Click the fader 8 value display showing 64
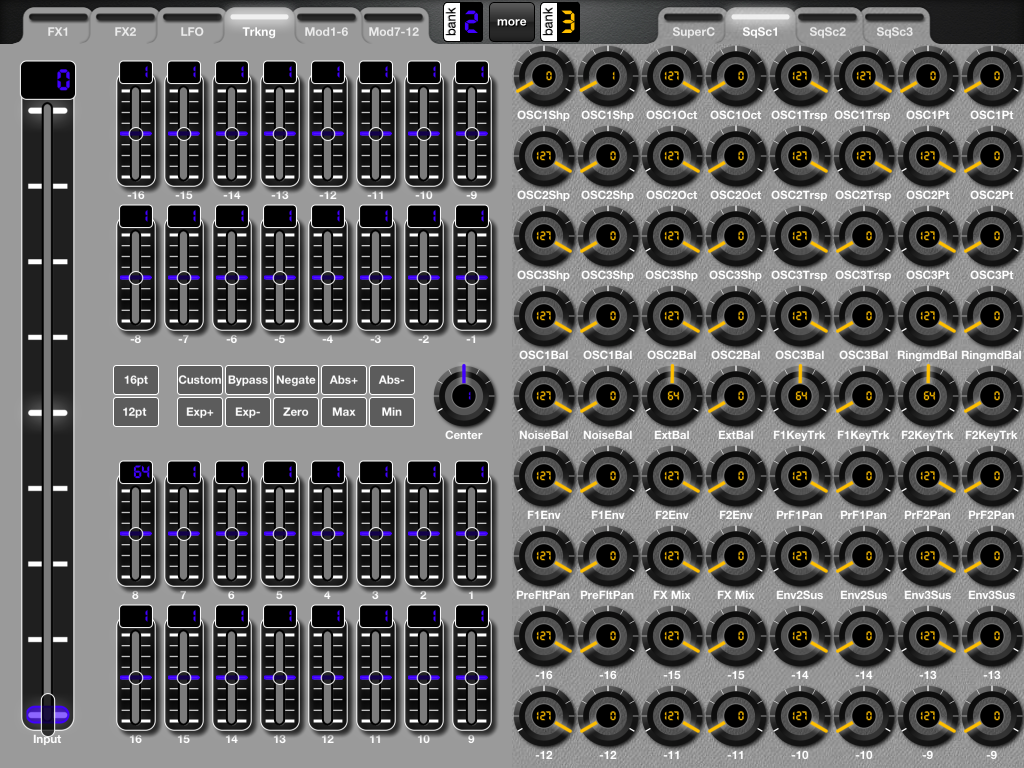The width and height of the screenshot is (1024, 768). [x=136, y=472]
